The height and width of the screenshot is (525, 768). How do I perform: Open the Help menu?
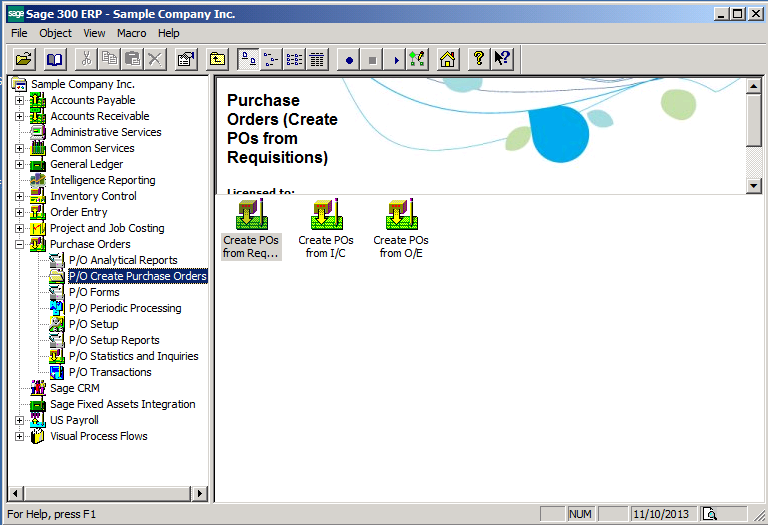(x=168, y=33)
